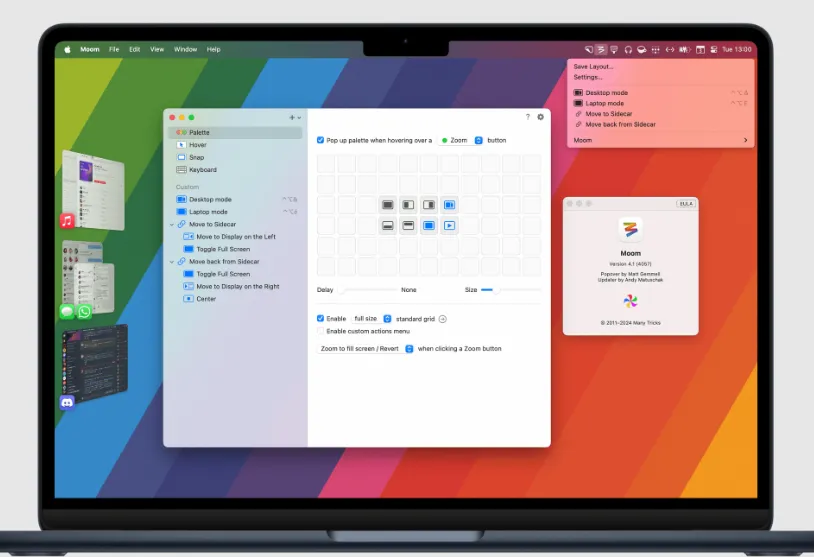The image size is (814, 557).
Task: Click the coffee cup icon in menu bar
Action: tap(642, 49)
